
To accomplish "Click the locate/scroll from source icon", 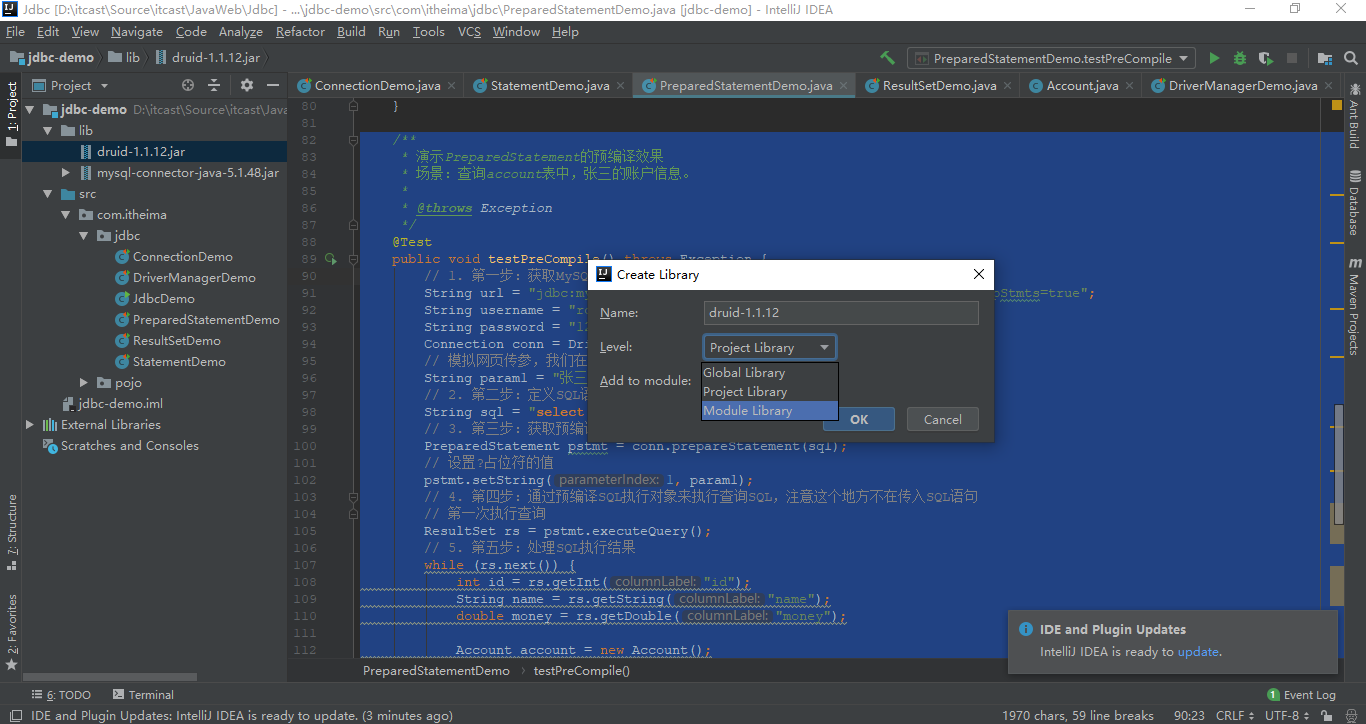I will [188, 86].
